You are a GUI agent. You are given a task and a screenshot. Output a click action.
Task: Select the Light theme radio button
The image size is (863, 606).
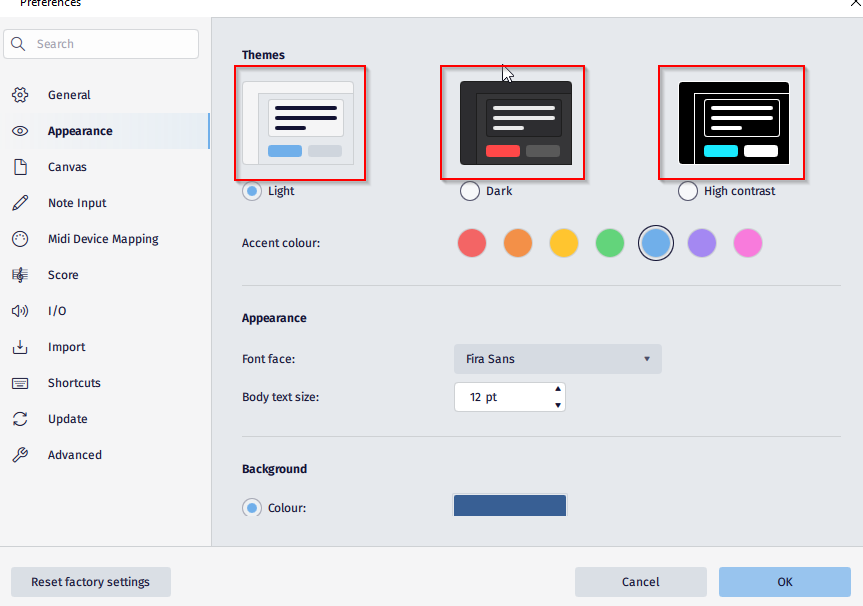tap(251, 190)
